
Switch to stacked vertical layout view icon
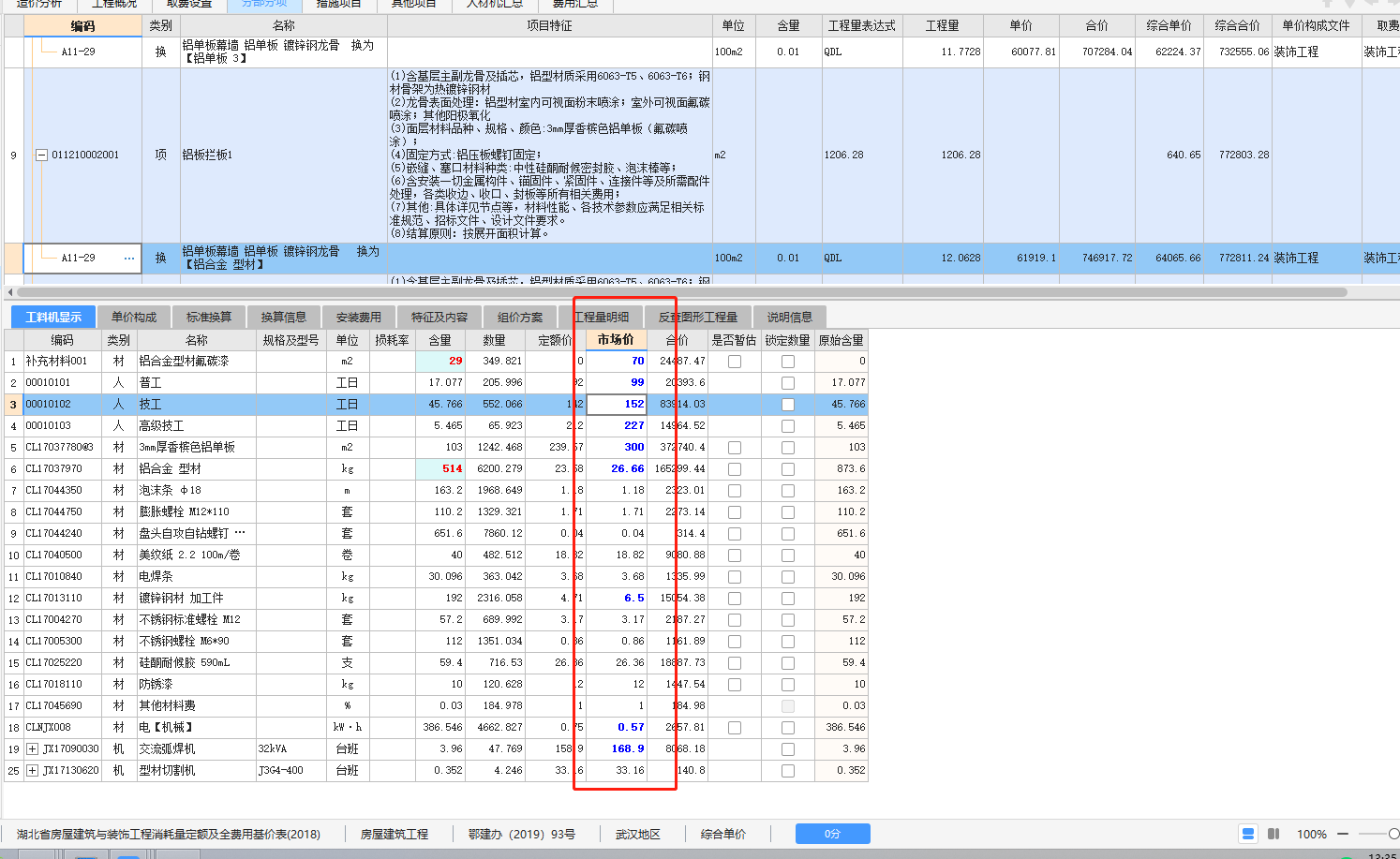click(x=1247, y=834)
